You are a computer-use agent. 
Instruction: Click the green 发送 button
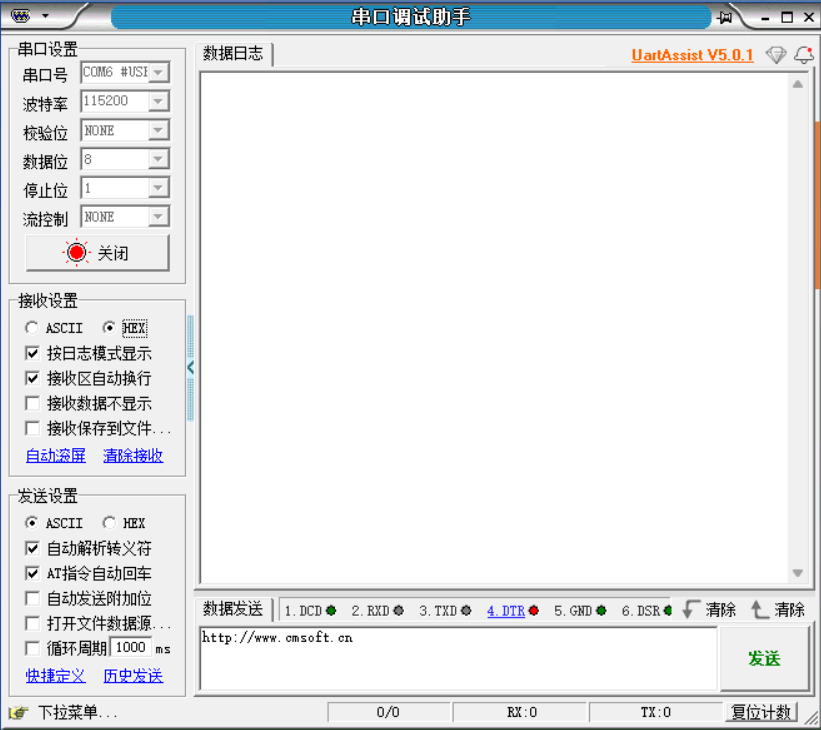(764, 658)
